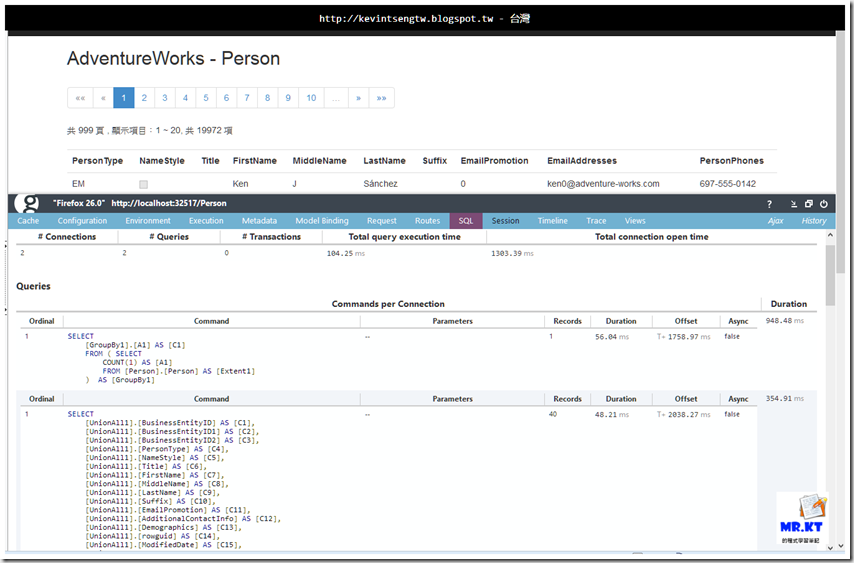The image size is (854, 563).
Task: Go to previous page with « button
Action: (x=103, y=98)
